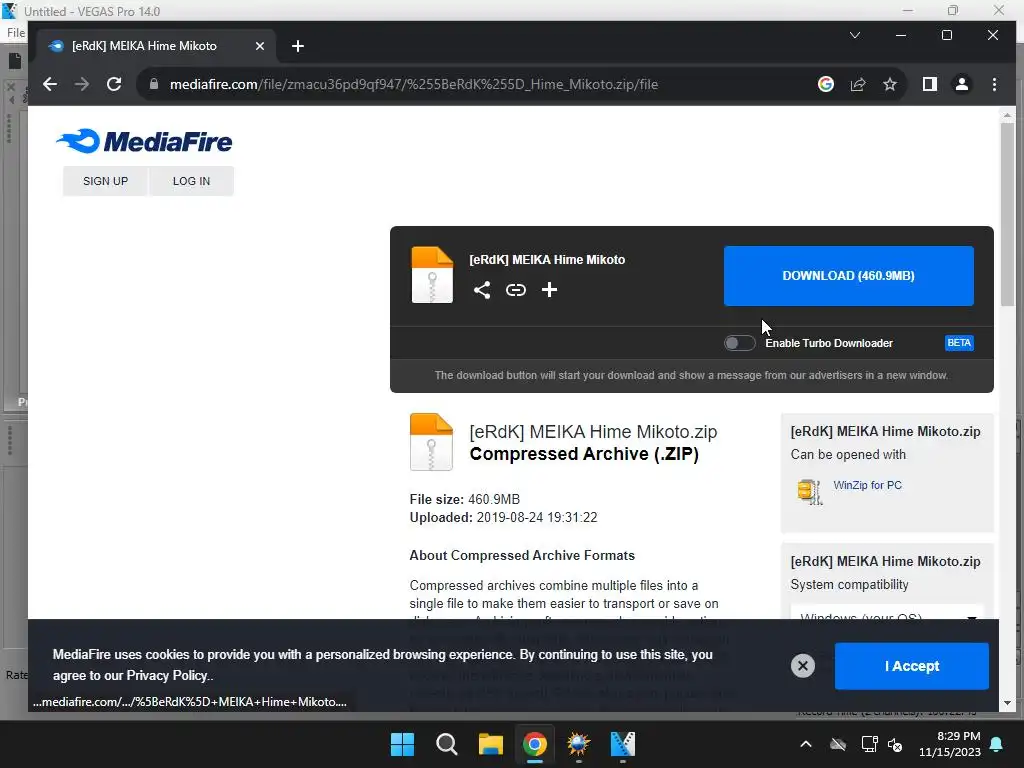1024x768 pixels.
Task: Click the ZIP file icon in download box
Action: [x=432, y=275]
